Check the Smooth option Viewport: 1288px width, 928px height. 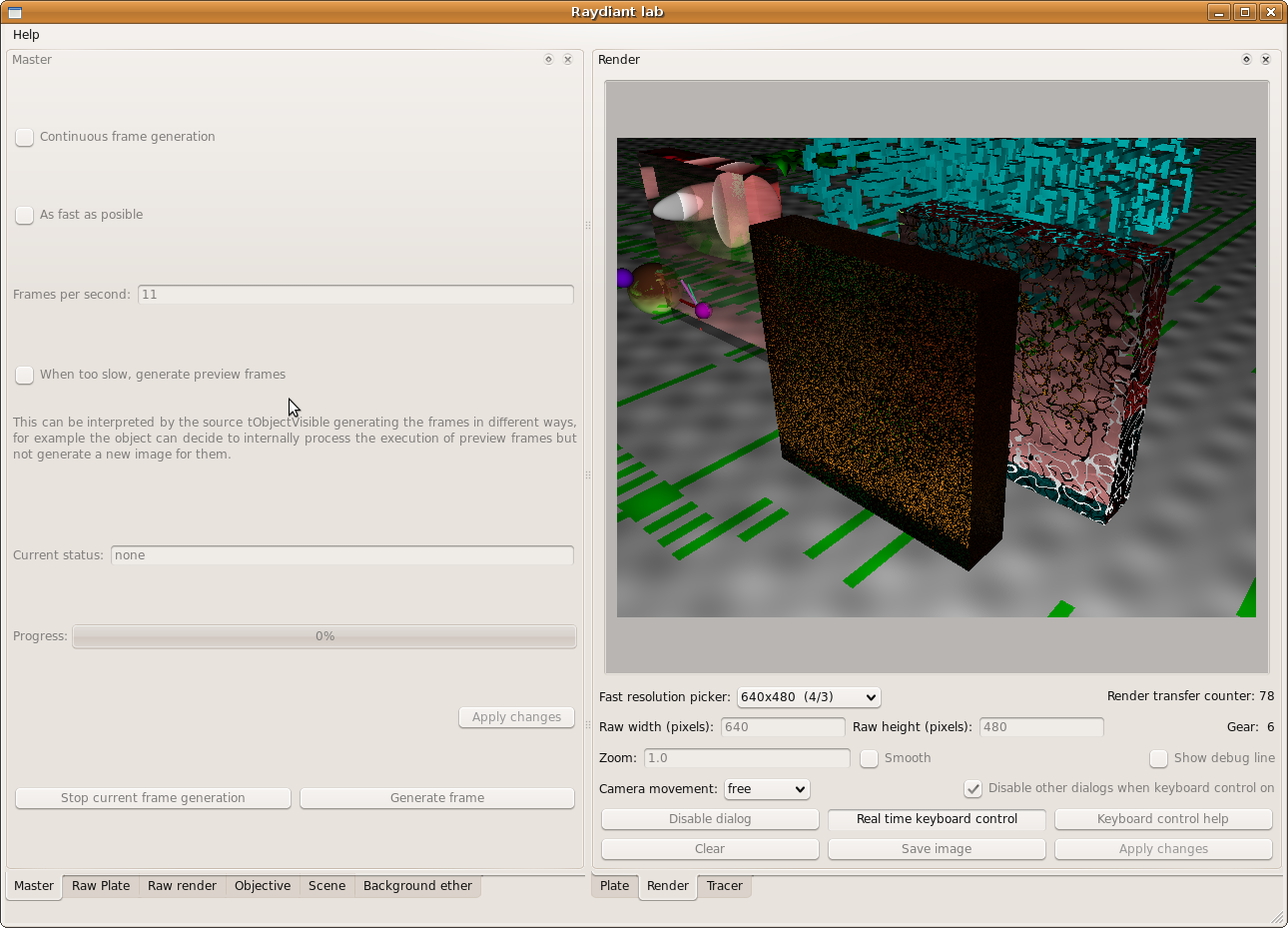[870, 759]
